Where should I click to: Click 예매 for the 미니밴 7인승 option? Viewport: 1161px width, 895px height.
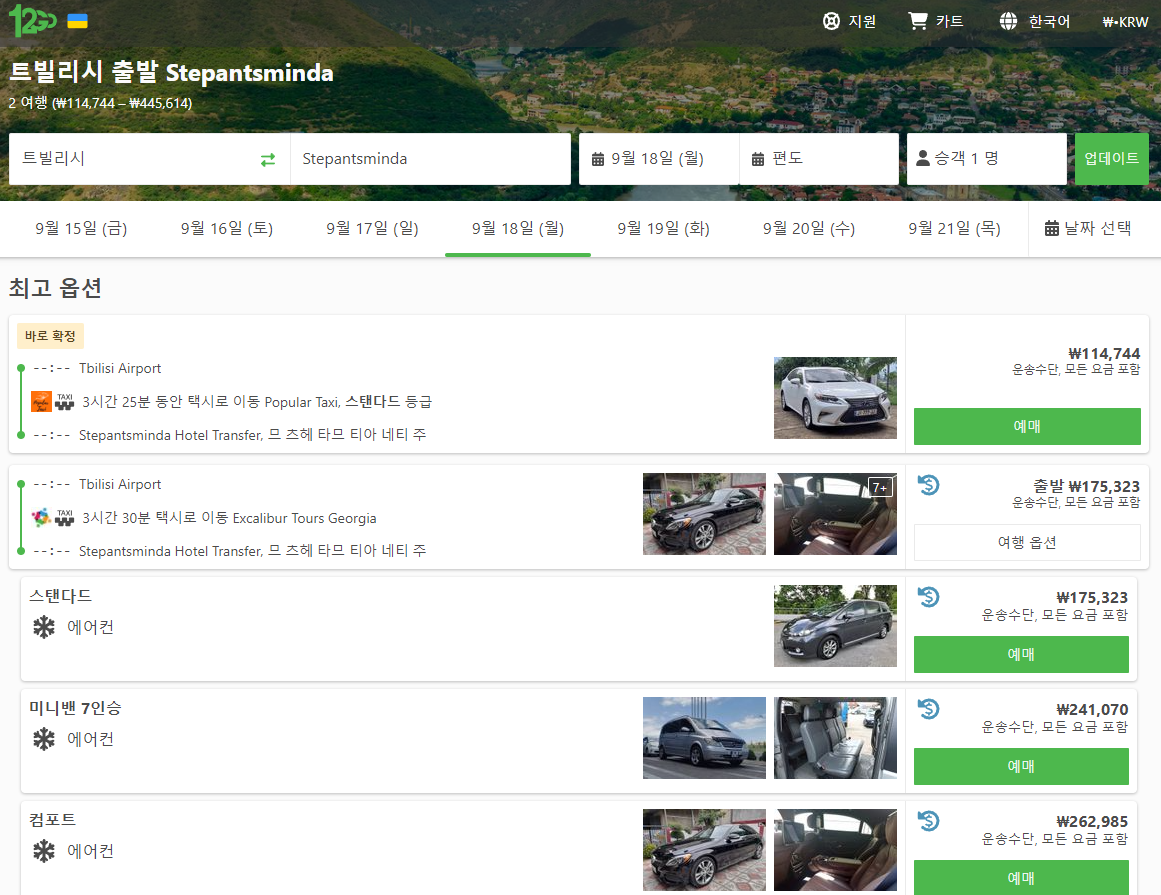pos(1021,766)
